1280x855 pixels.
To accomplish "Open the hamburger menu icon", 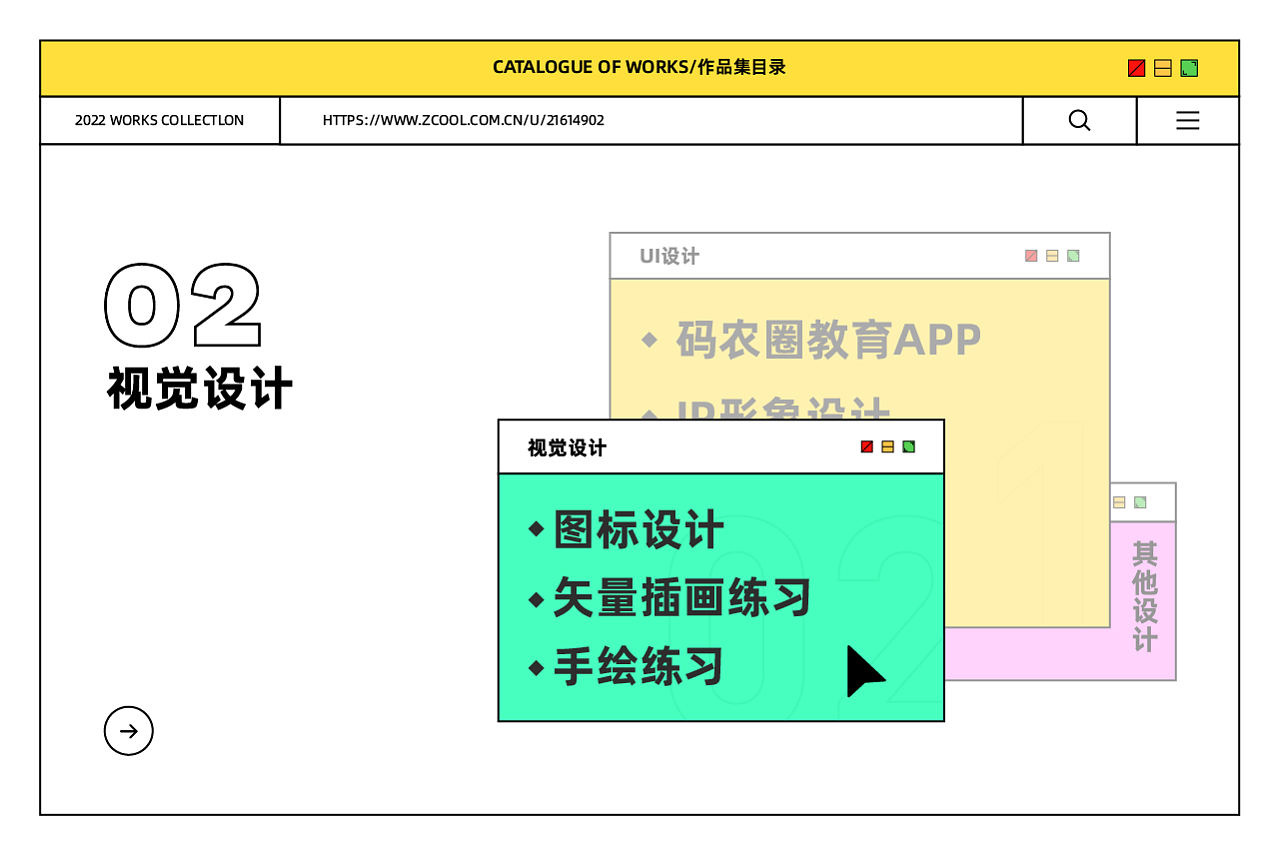I will click(1187, 121).
